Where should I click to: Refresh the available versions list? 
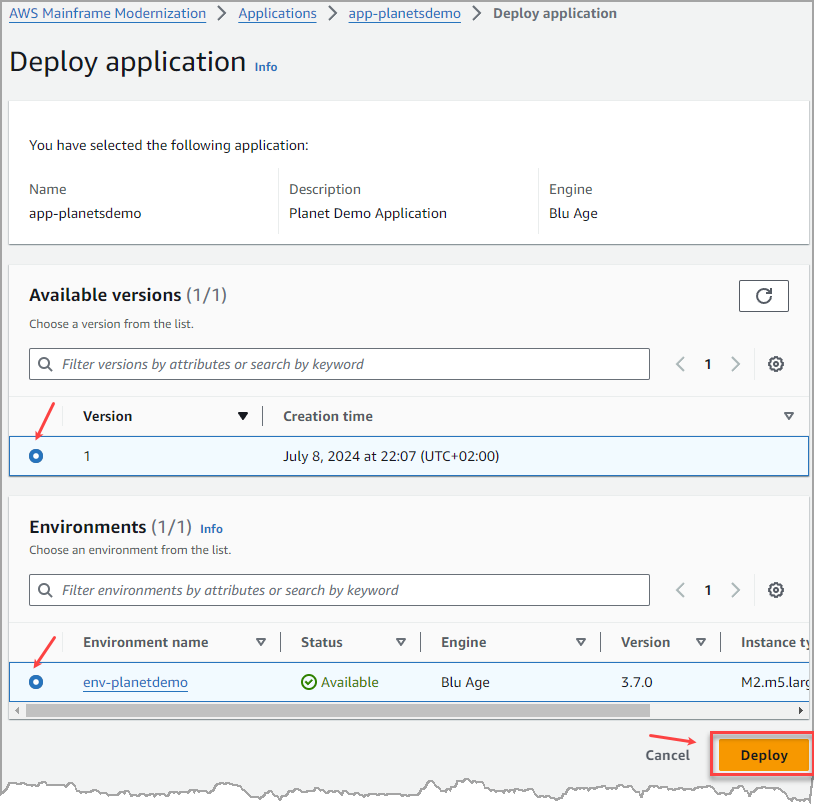763,296
